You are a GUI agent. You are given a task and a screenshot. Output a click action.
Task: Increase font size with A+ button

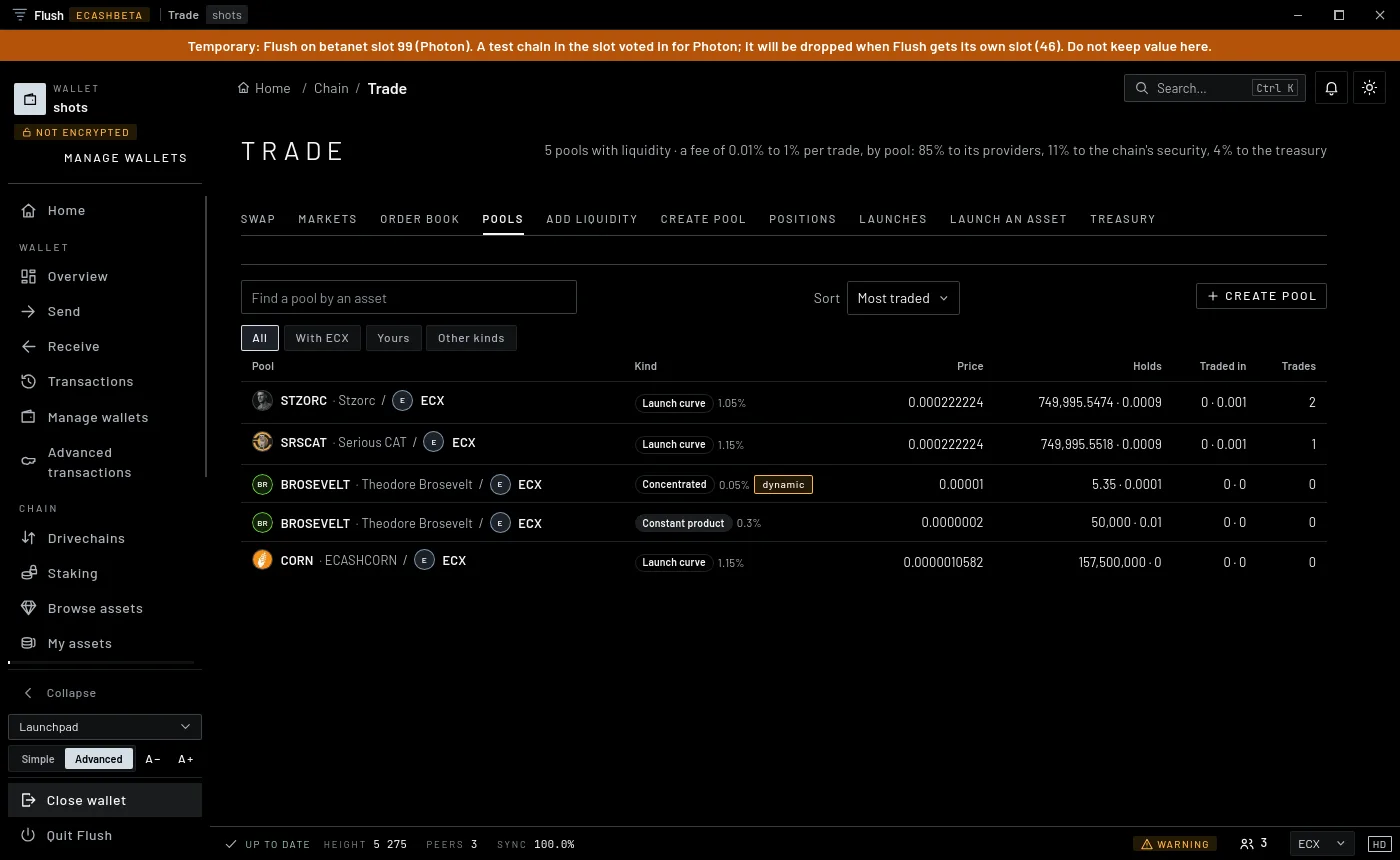tap(186, 759)
